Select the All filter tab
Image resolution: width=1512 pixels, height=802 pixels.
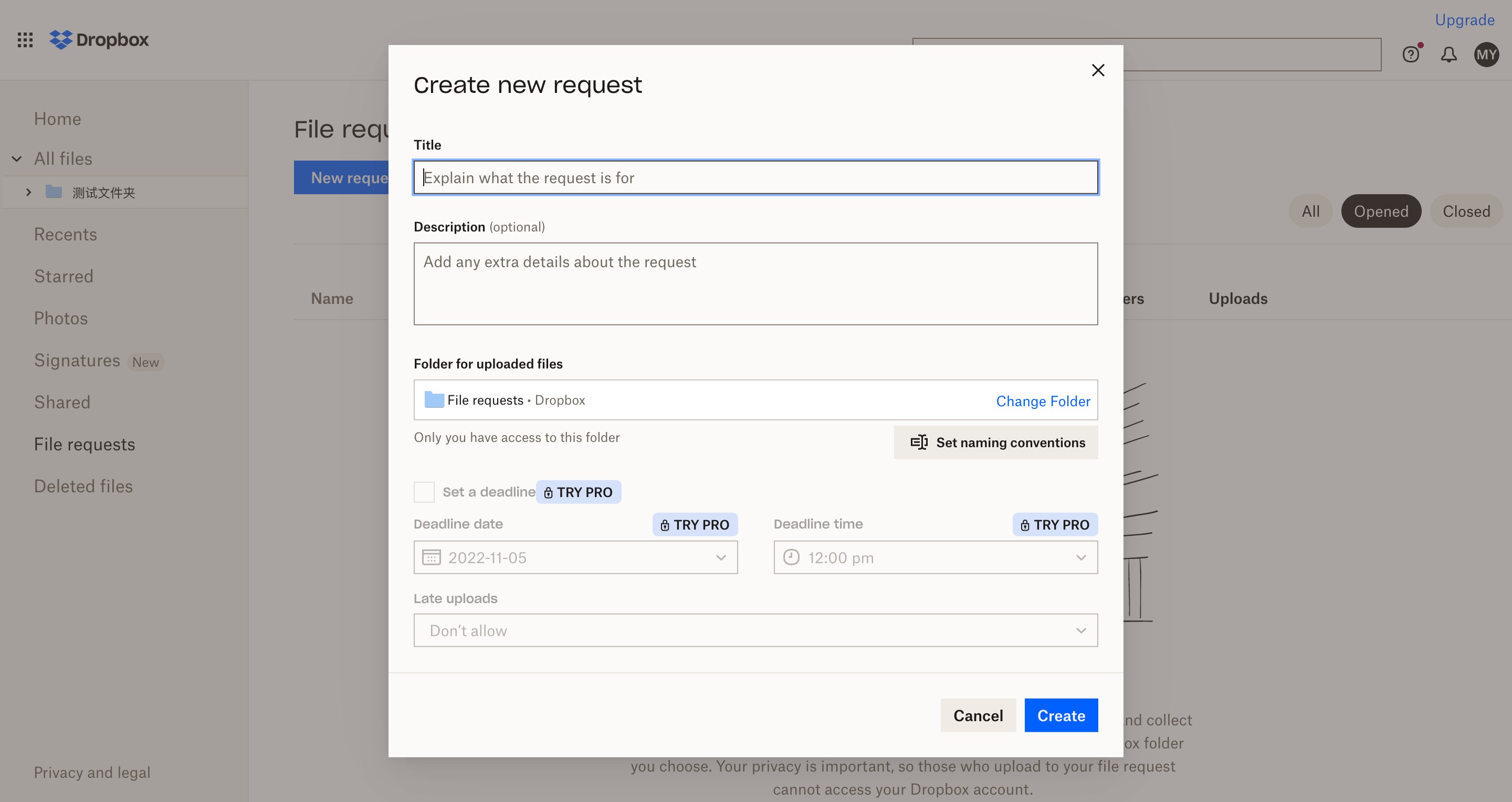coord(1310,211)
